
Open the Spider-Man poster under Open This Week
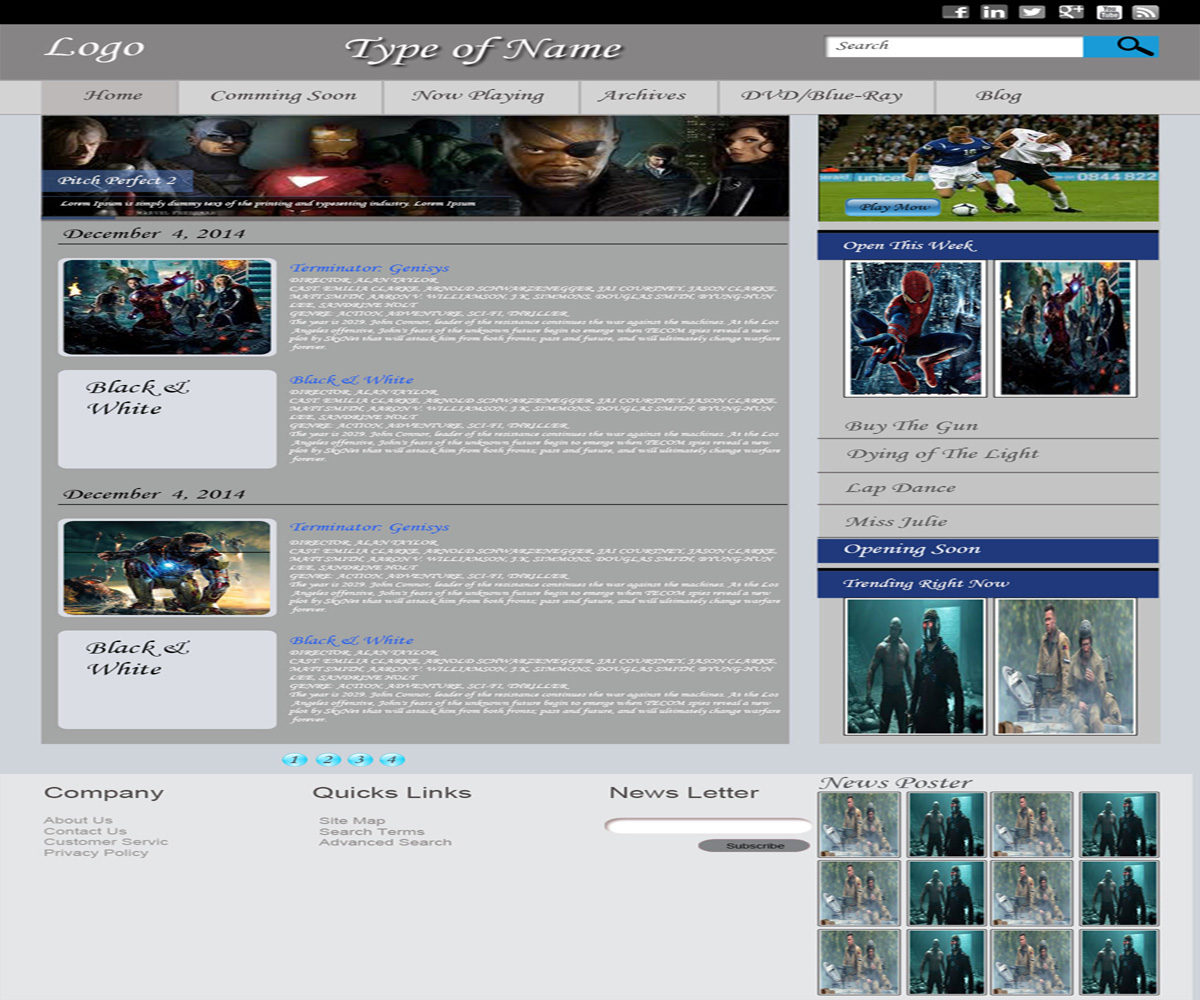pyautogui.click(x=915, y=329)
